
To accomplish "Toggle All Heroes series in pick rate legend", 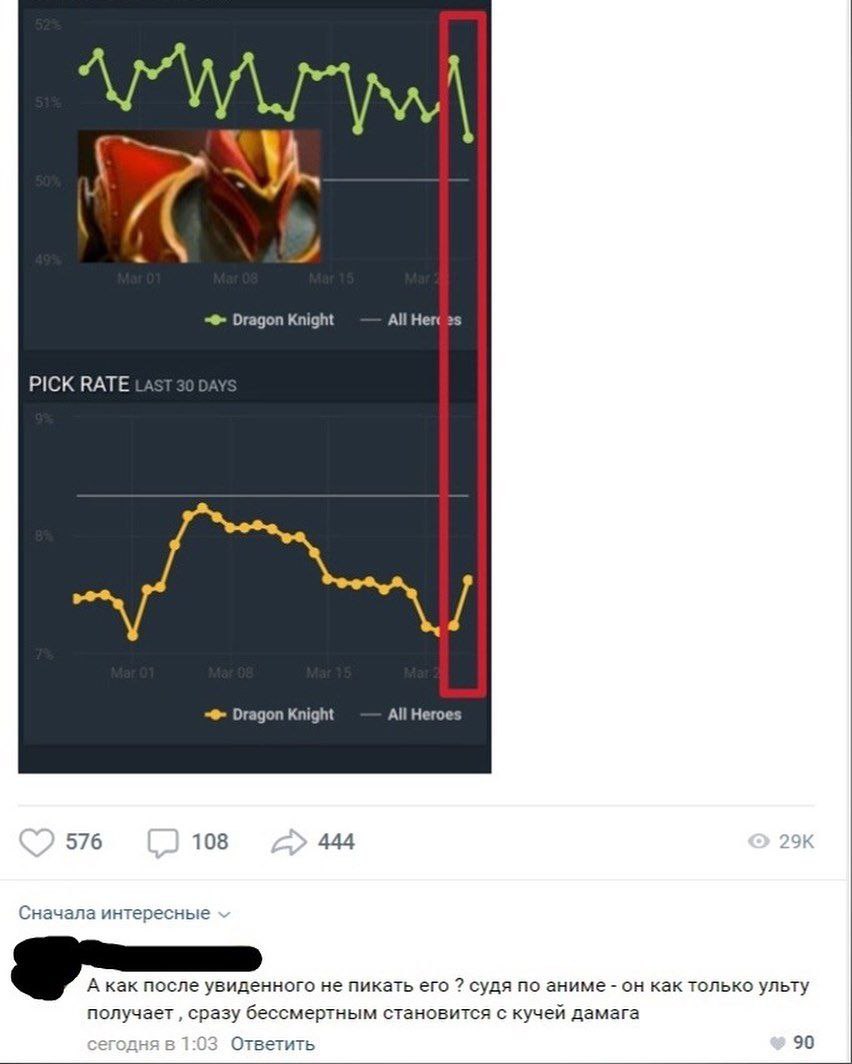I will point(411,715).
